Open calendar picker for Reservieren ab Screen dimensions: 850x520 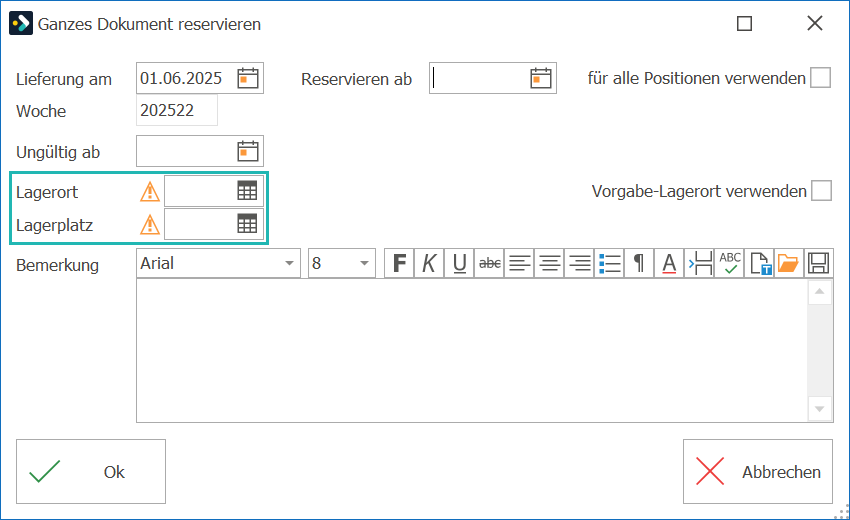click(540, 78)
